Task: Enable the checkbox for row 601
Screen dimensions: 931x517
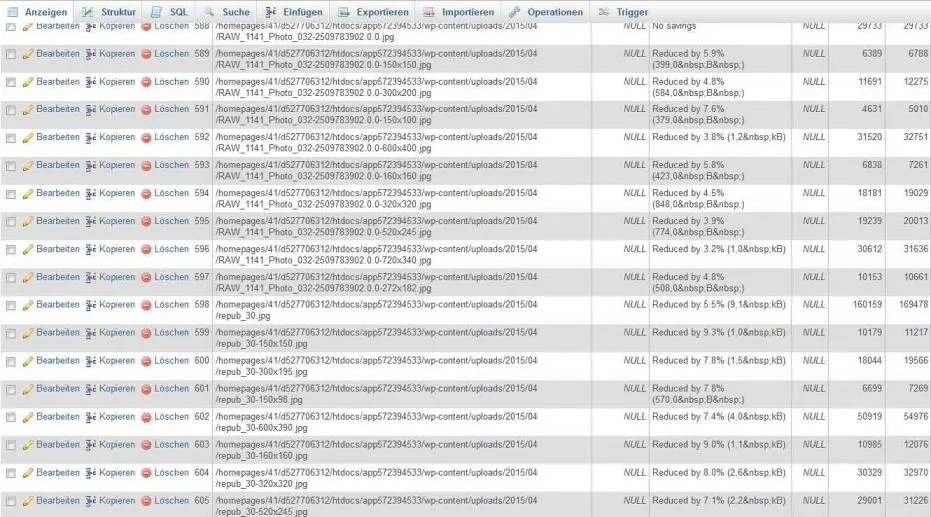Action: [x=11, y=389]
